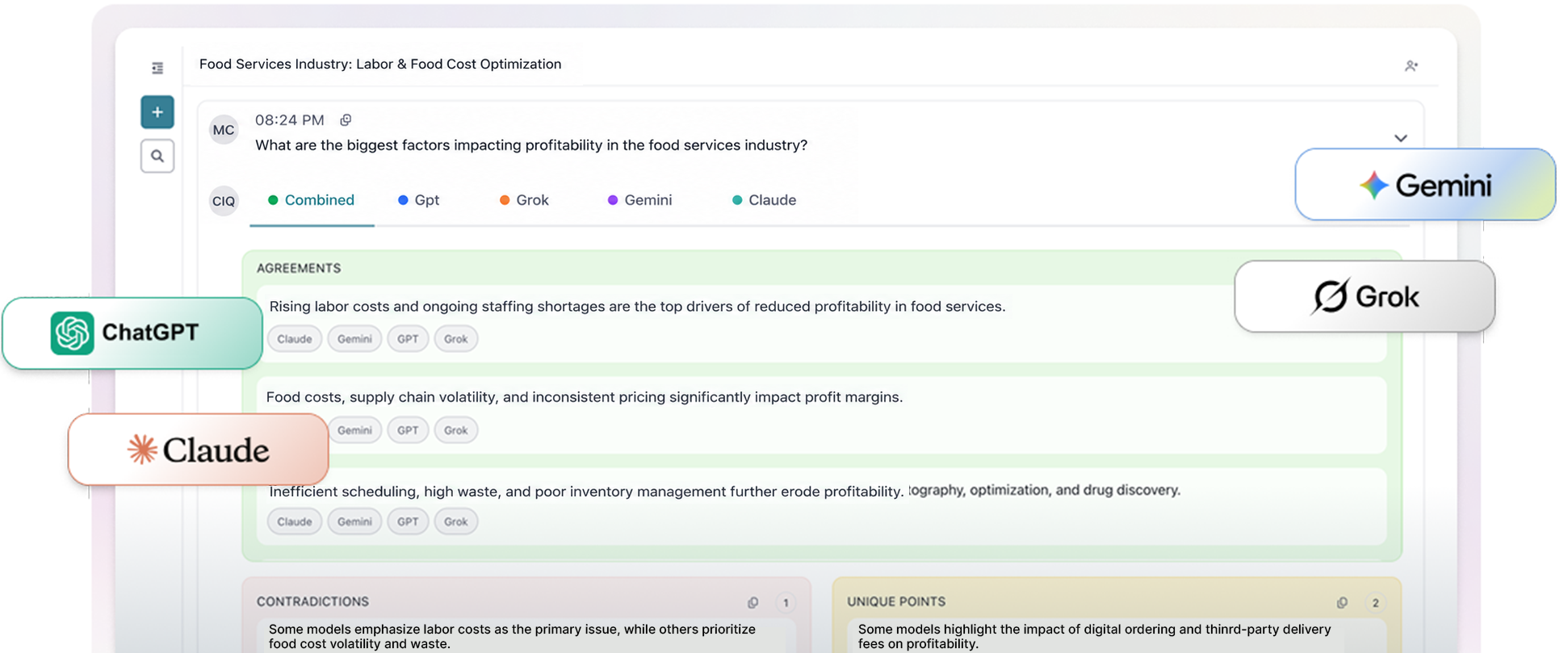This screenshot has width=1568, height=653.
Task: Copy the Unique Points section content
Action: [x=1342, y=602]
